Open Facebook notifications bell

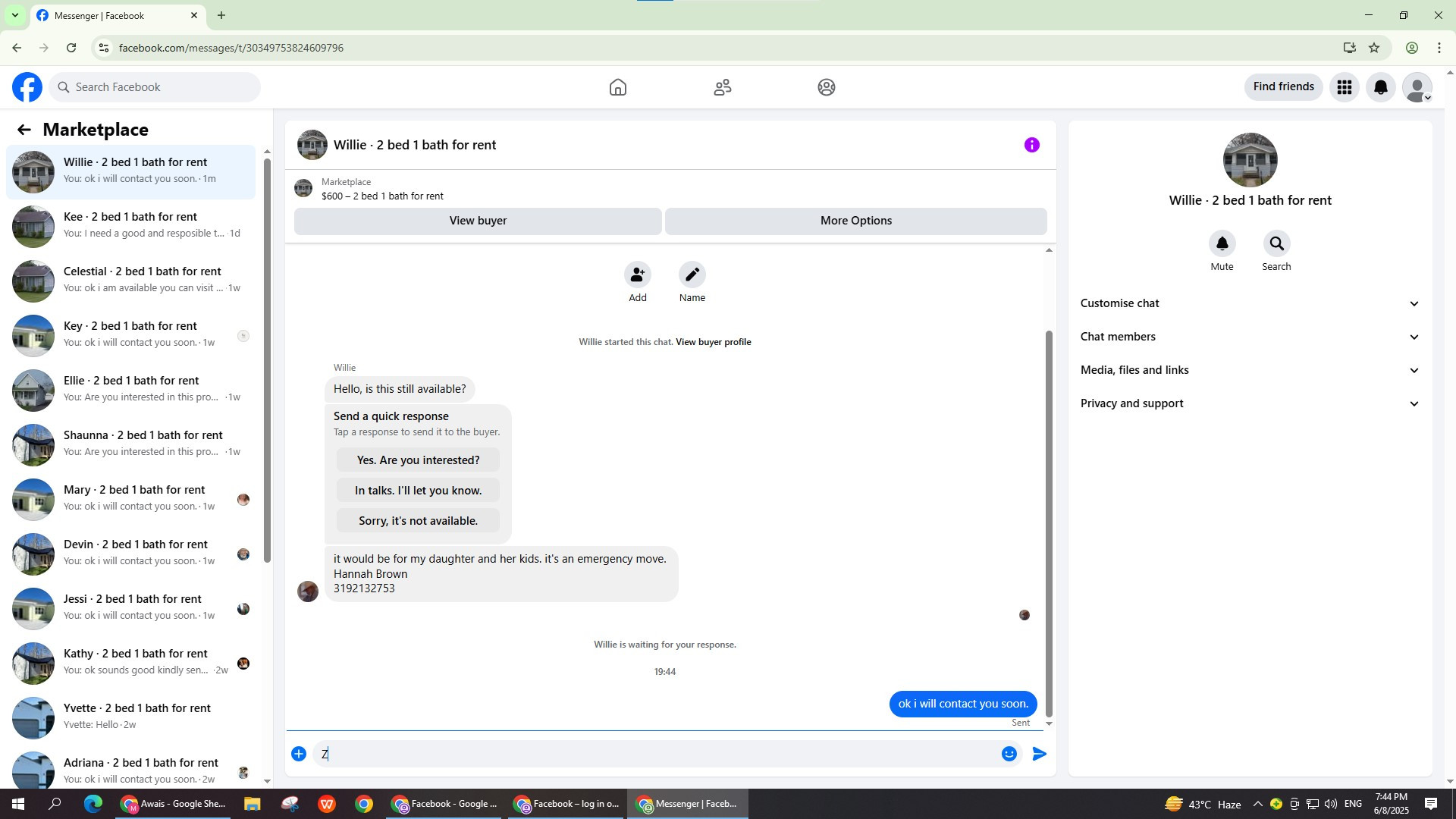[x=1380, y=87]
